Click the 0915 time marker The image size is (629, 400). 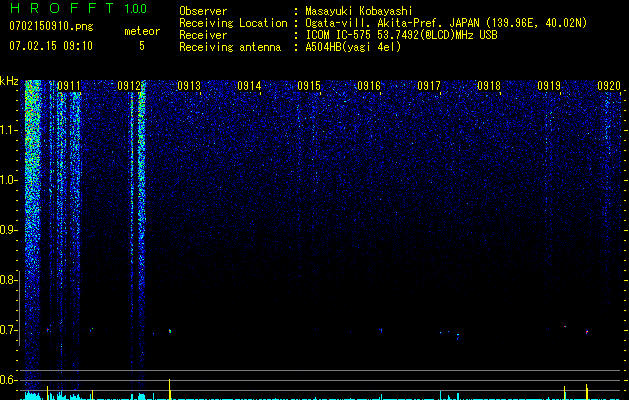(309, 86)
